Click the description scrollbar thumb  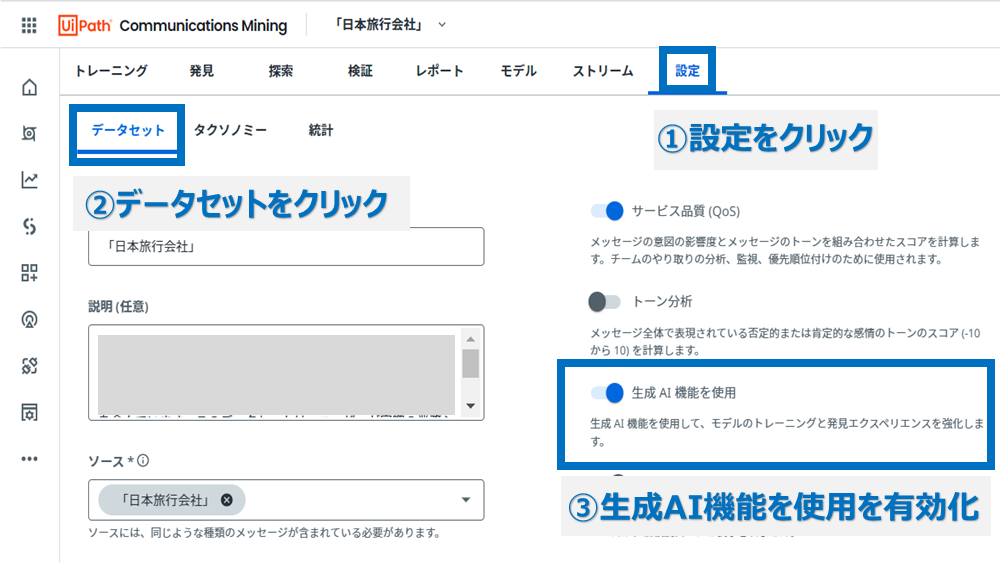pos(471,364)
